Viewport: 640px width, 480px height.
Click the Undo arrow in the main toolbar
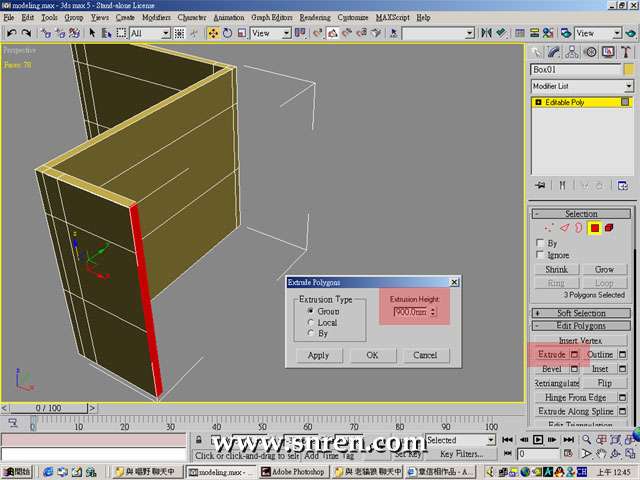(x=11, y=33)
